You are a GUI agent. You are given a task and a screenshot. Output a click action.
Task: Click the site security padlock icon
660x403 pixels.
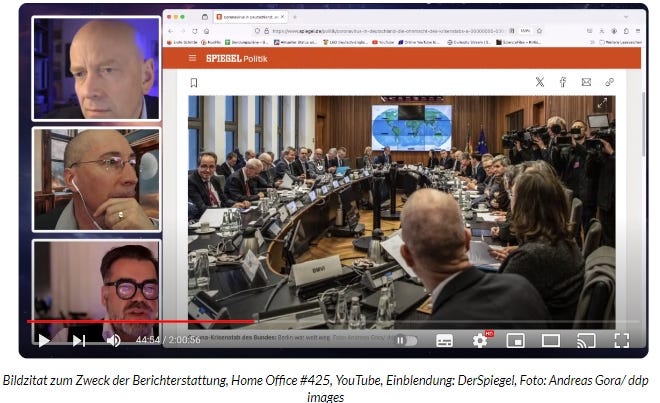point(266,31)
